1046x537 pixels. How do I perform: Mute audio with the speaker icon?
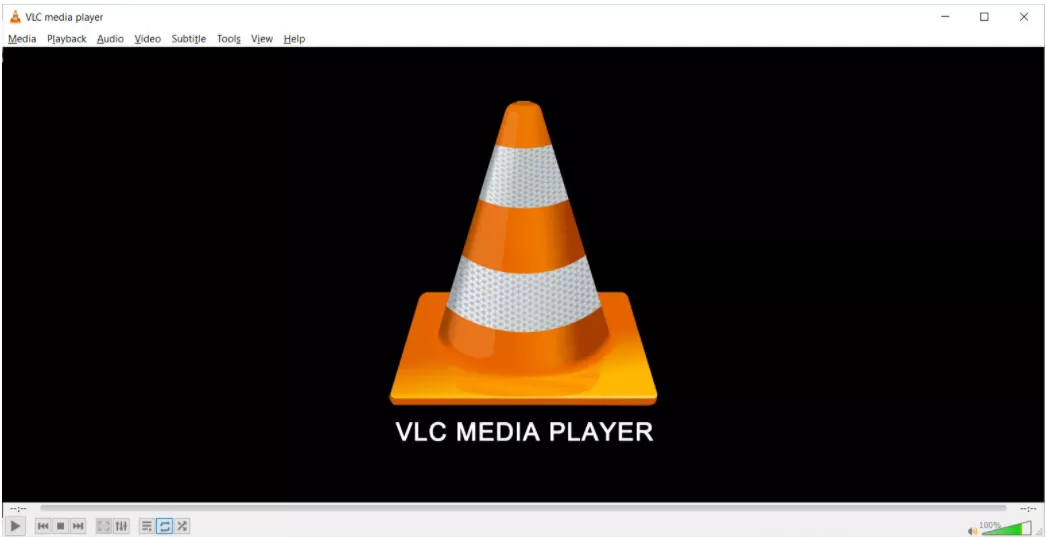click(972, 531)
